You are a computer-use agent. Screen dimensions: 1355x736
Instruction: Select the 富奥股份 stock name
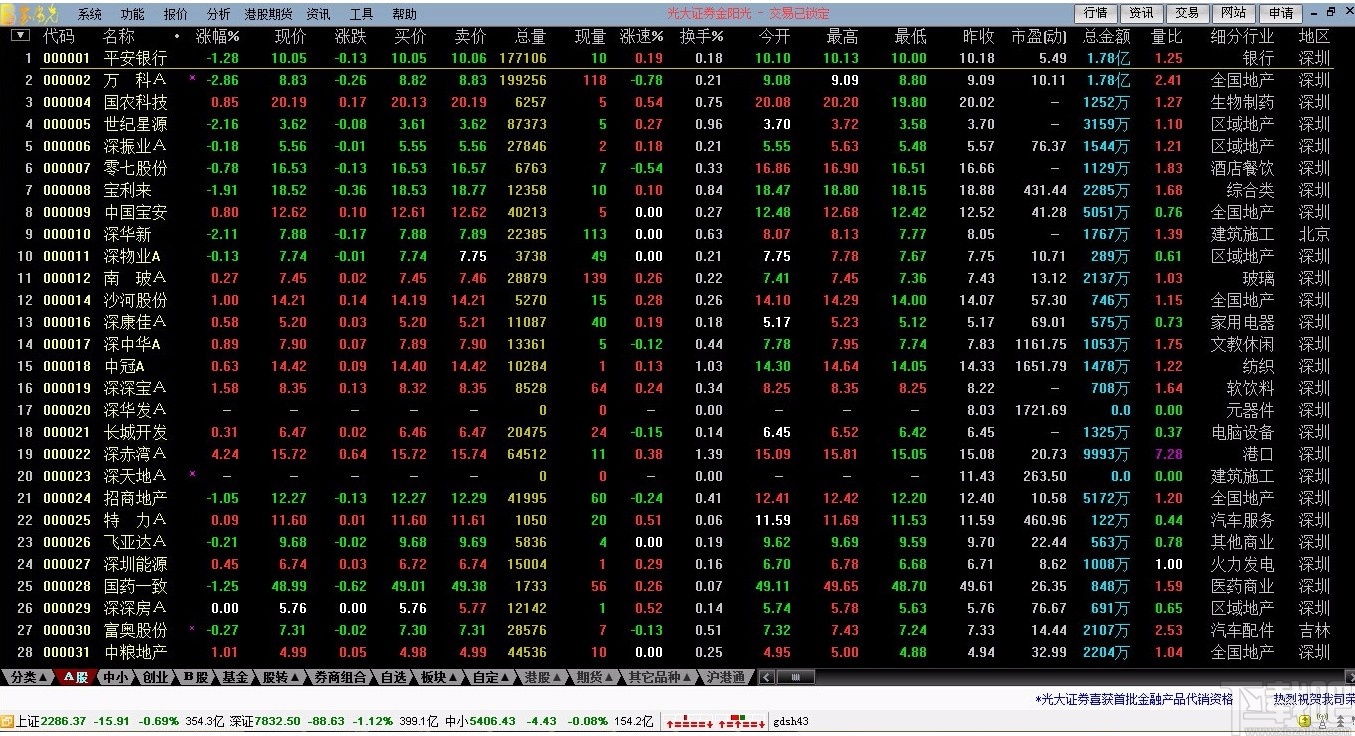click(135, 630)
